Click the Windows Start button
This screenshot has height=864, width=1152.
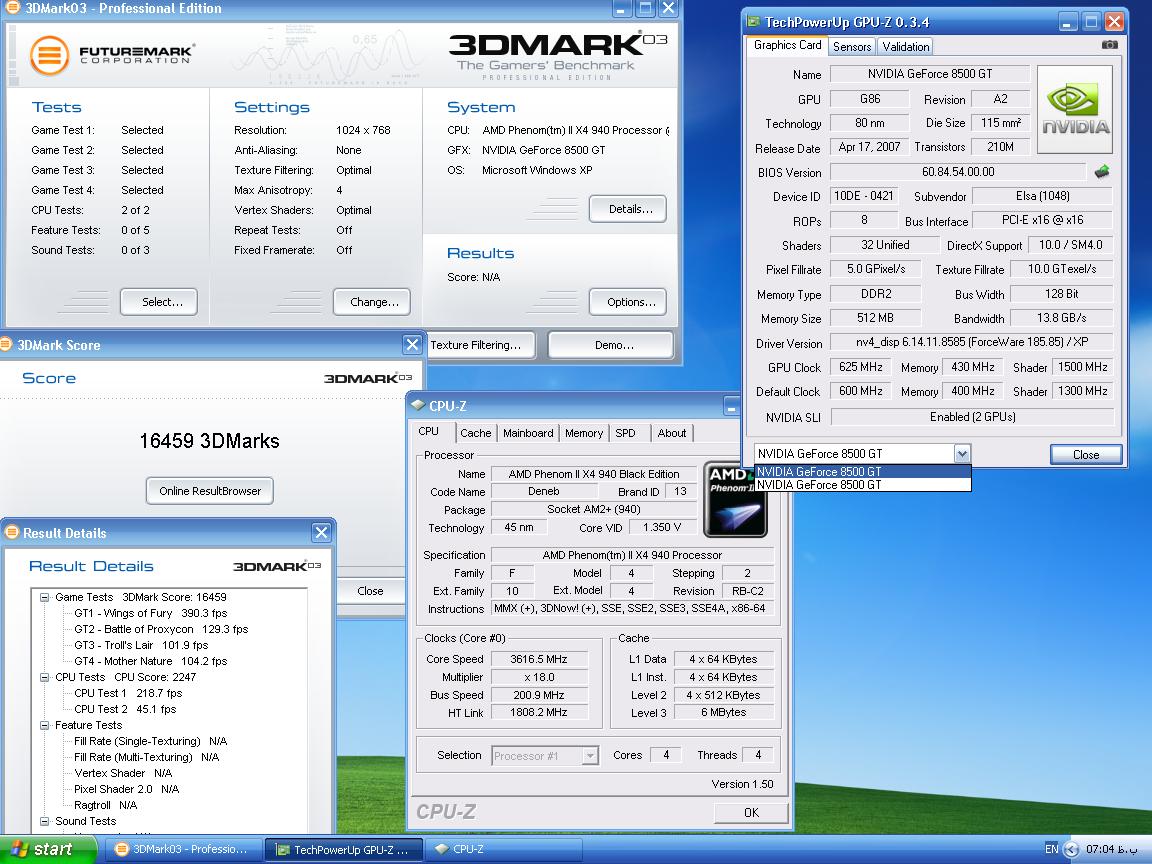[x=48, y=849]
